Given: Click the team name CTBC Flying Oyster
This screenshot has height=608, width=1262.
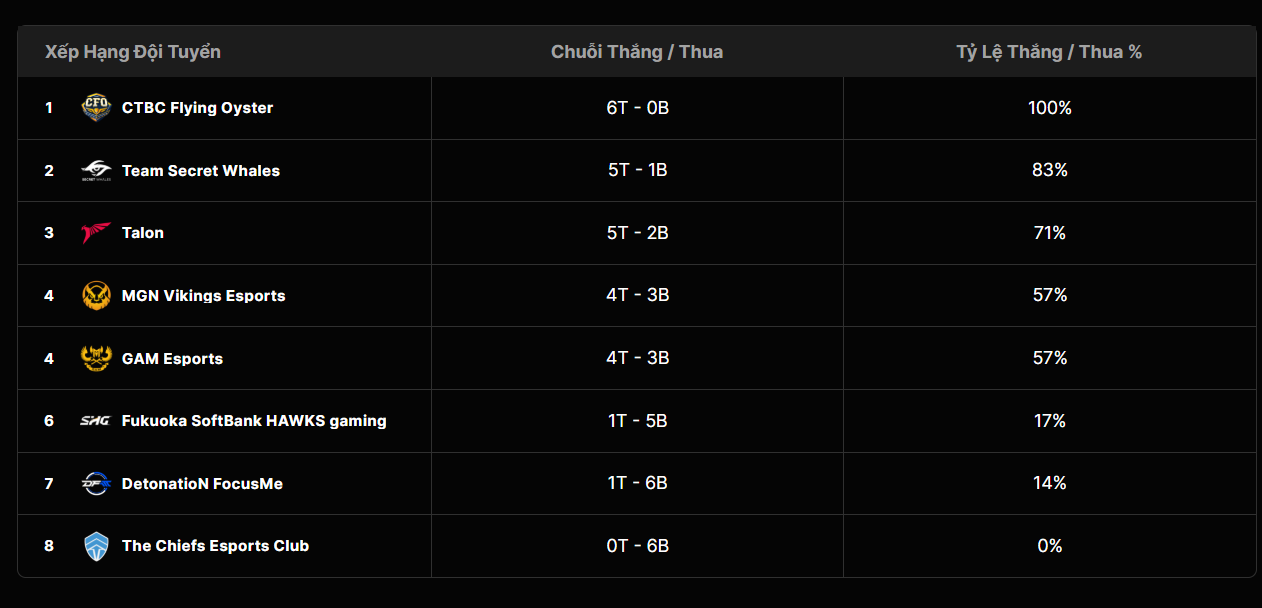Looking at the screenshot, I should [x=197, y=107].
